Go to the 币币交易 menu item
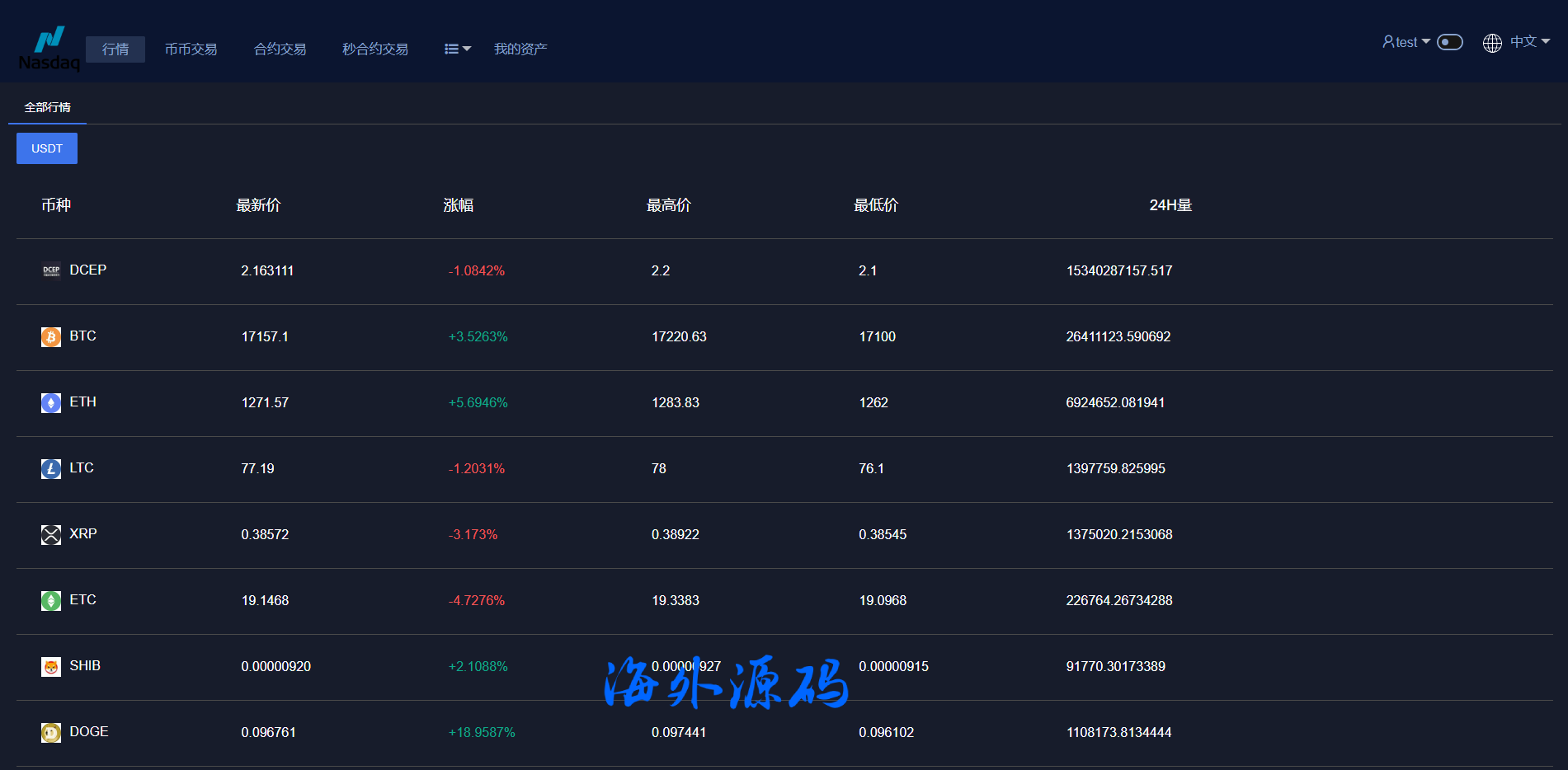This screenshot has height=770, width=1568. coord(191,49)
